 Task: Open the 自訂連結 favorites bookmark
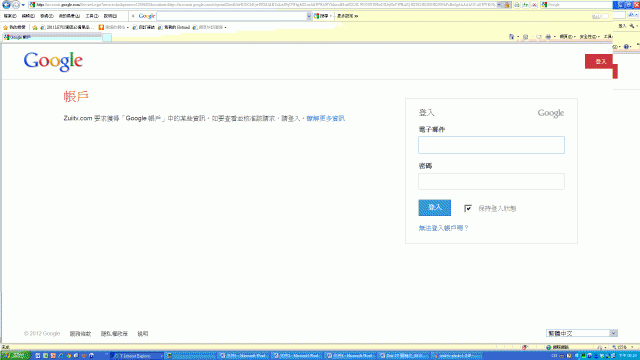coord(144,27)
